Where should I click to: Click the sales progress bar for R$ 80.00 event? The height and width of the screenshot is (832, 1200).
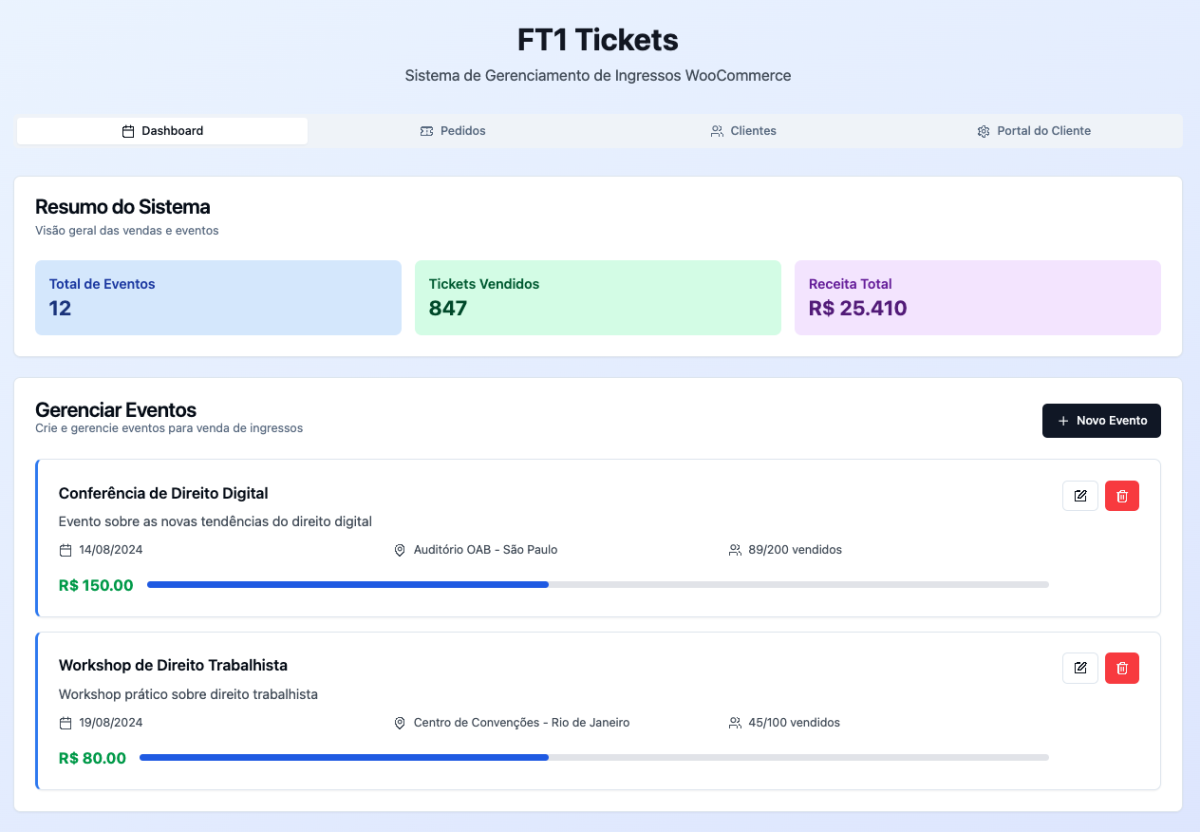point(593,758)
